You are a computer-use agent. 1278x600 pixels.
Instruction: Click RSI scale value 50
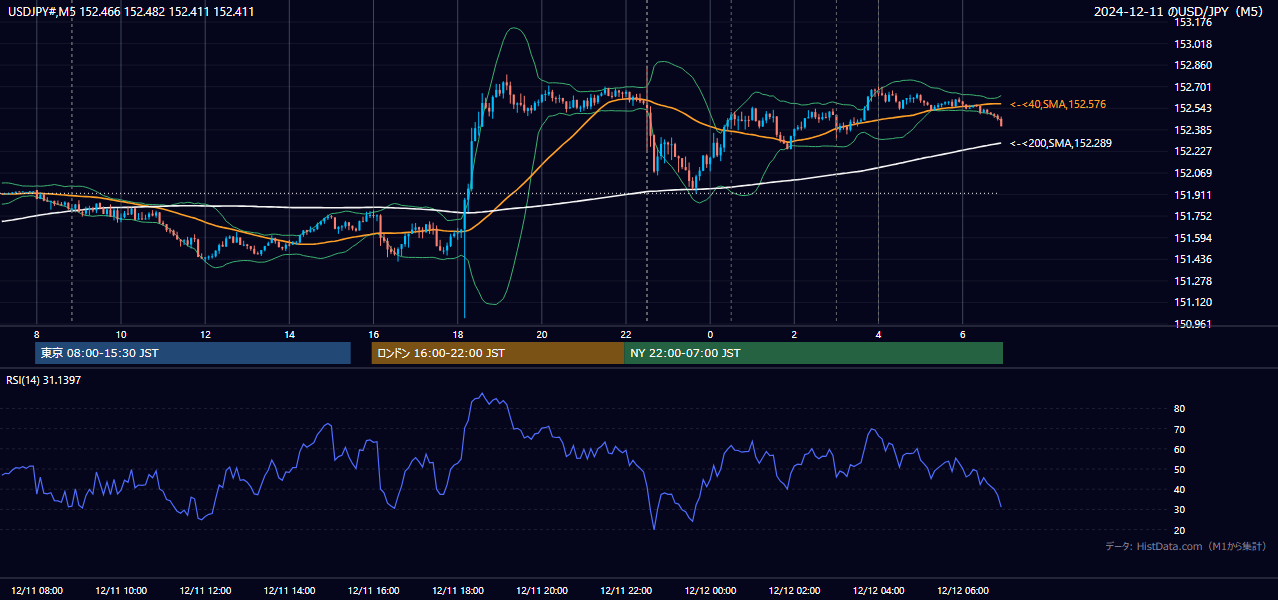pos(1180,469)
